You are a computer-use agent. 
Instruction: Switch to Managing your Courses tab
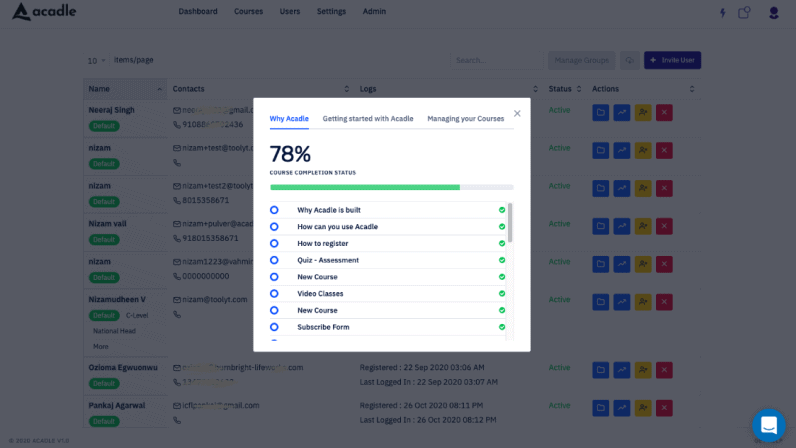(x=466, y=118)
